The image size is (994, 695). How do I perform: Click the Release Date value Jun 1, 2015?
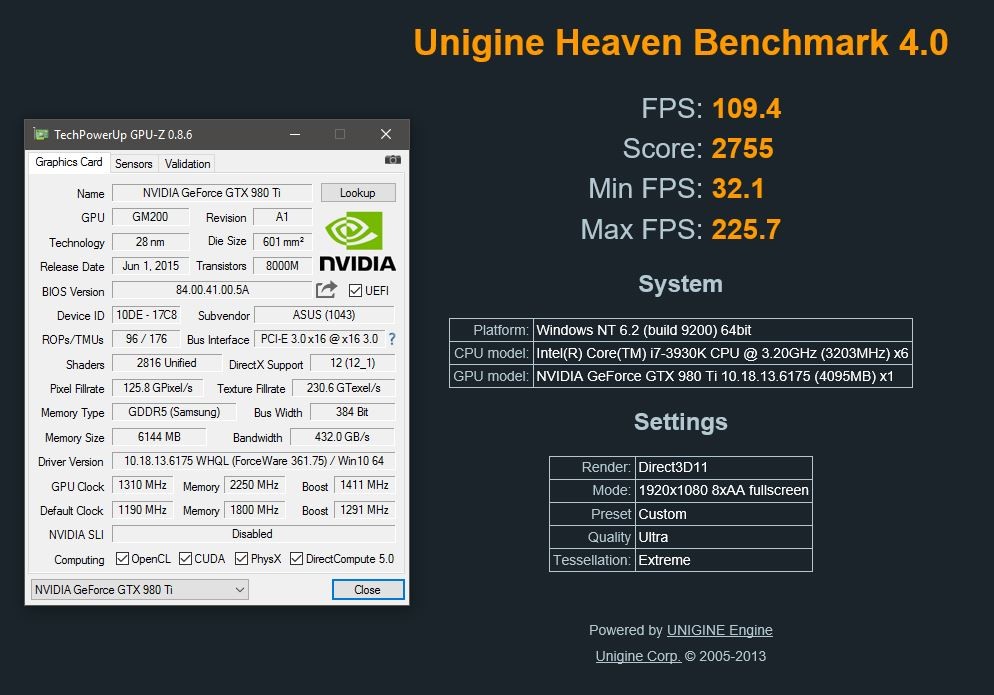coord(150,266)
